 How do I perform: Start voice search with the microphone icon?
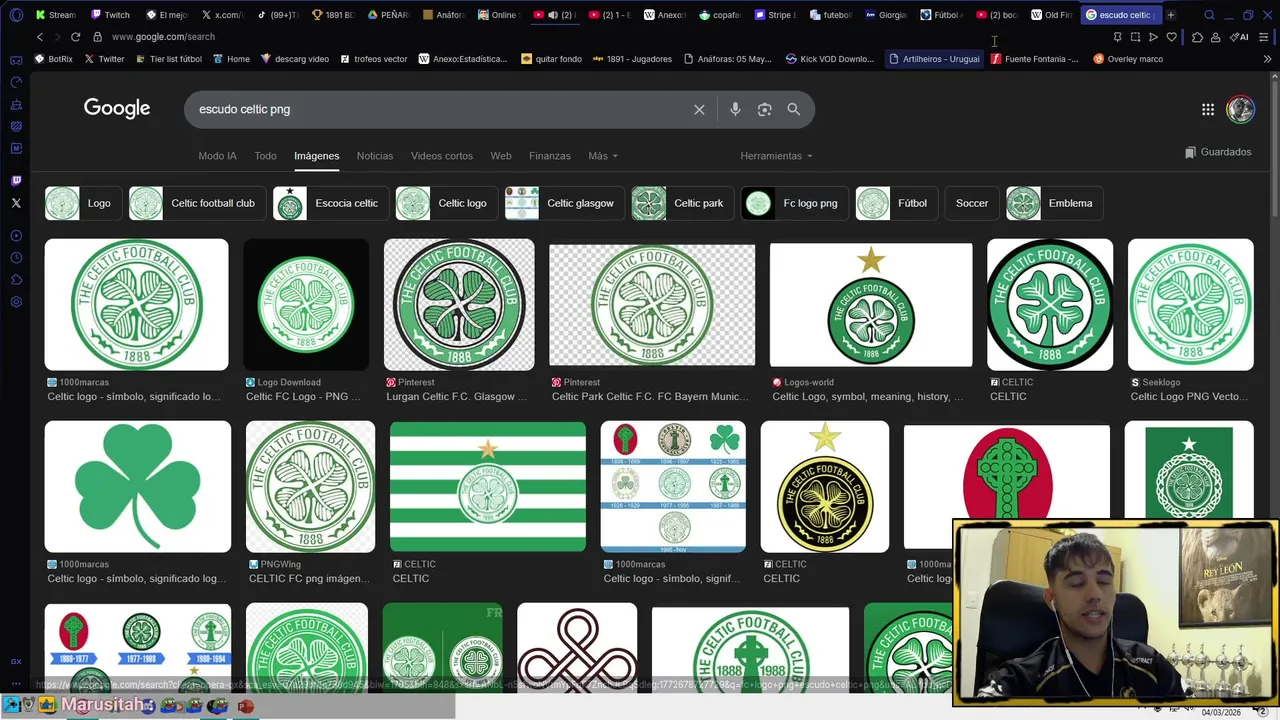pyautogui.click(x=735, y=109)
